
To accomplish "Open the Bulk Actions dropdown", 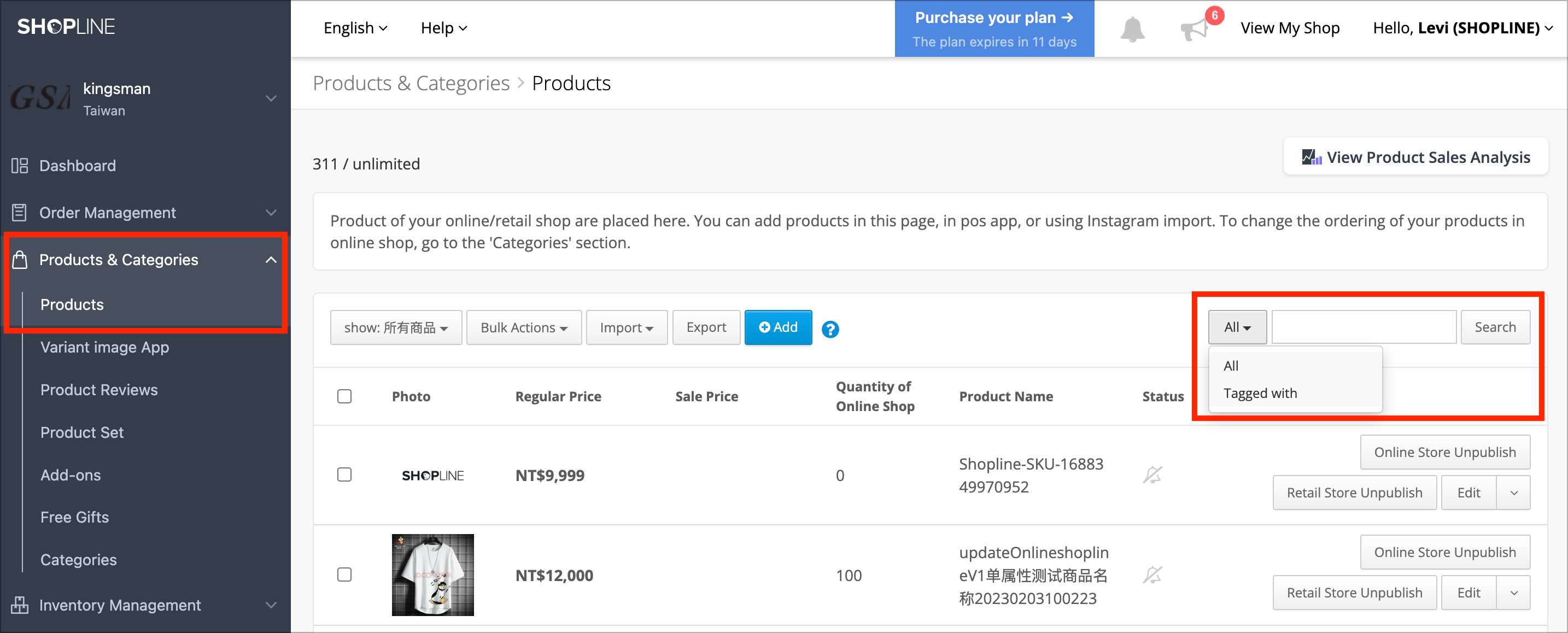I will (523, 327).
